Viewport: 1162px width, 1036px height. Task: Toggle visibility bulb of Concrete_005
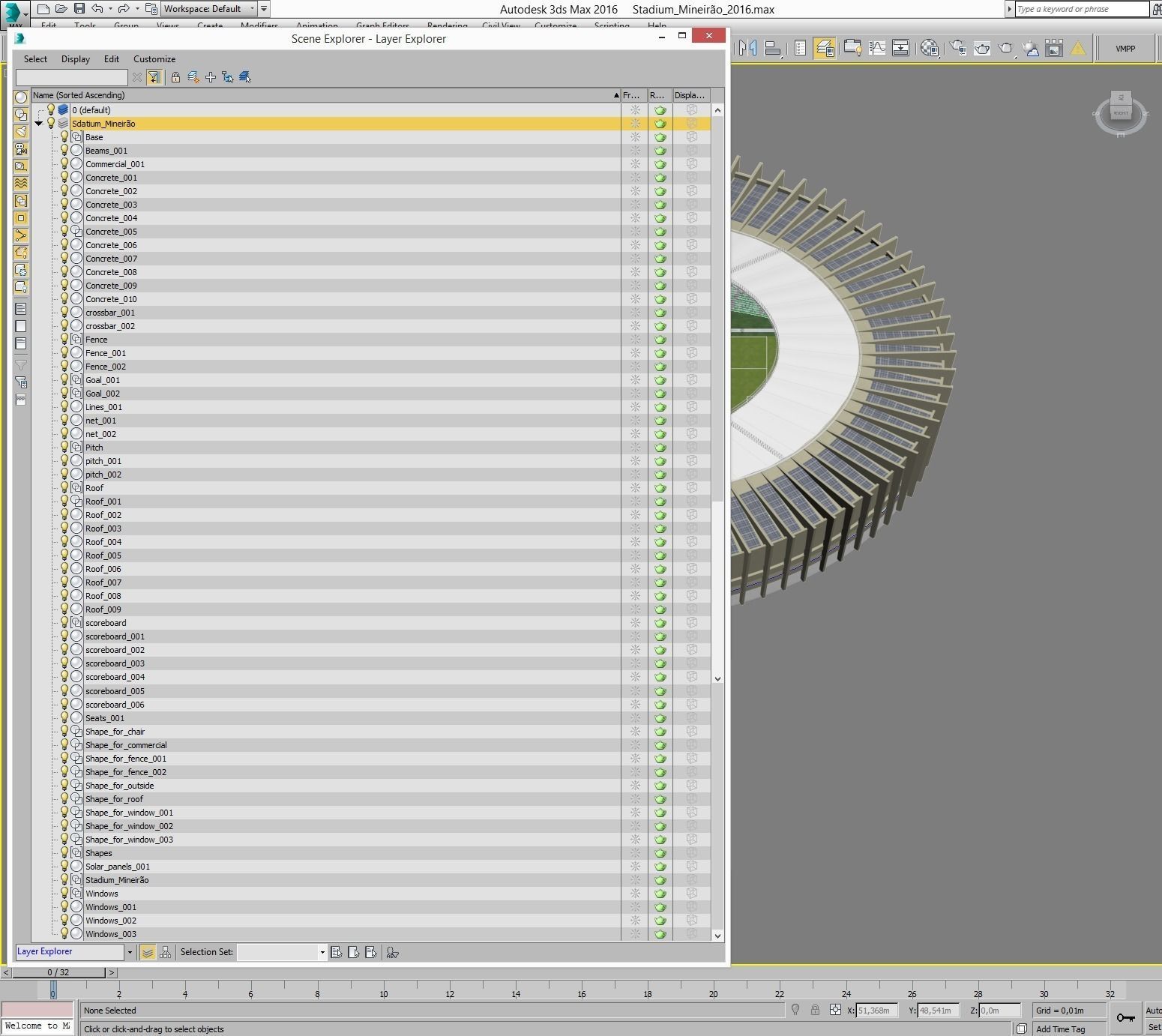64,231
